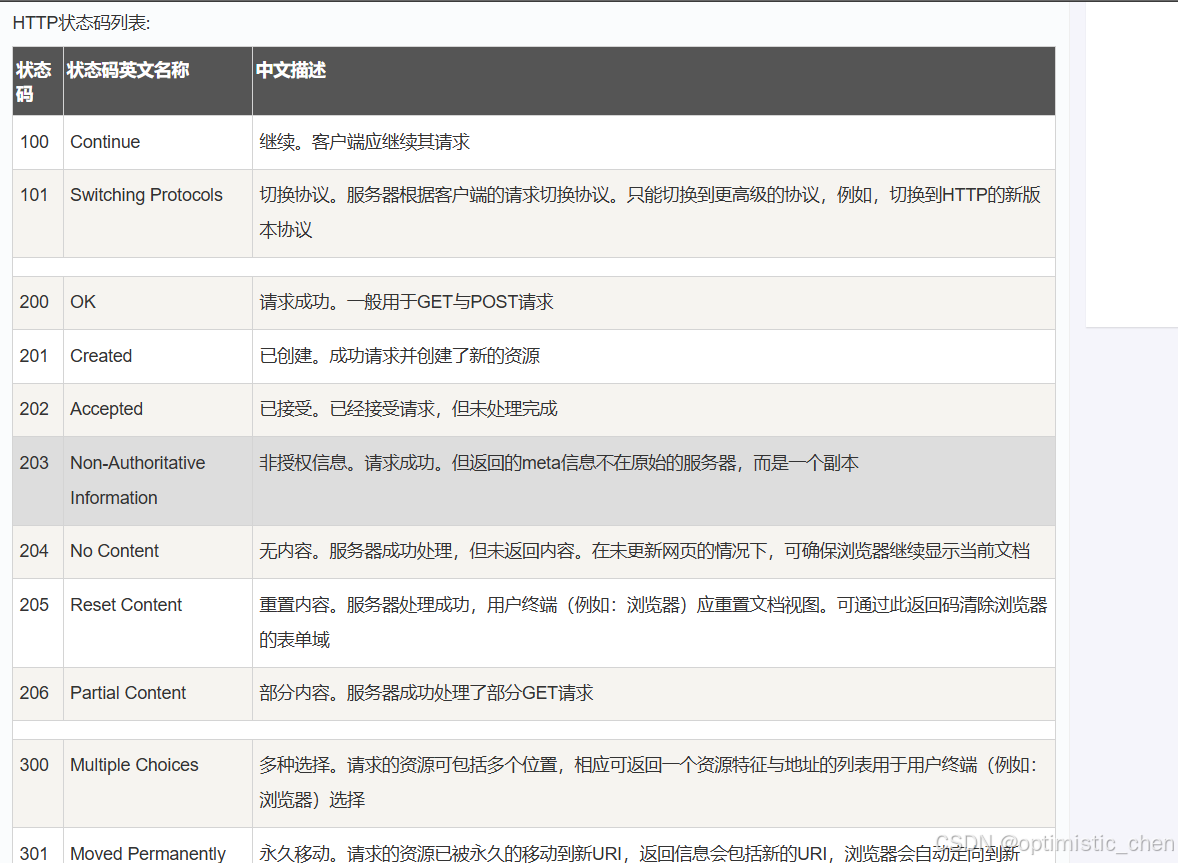
Task: Click the 'Created' name cell
Action: click(158, 356)
